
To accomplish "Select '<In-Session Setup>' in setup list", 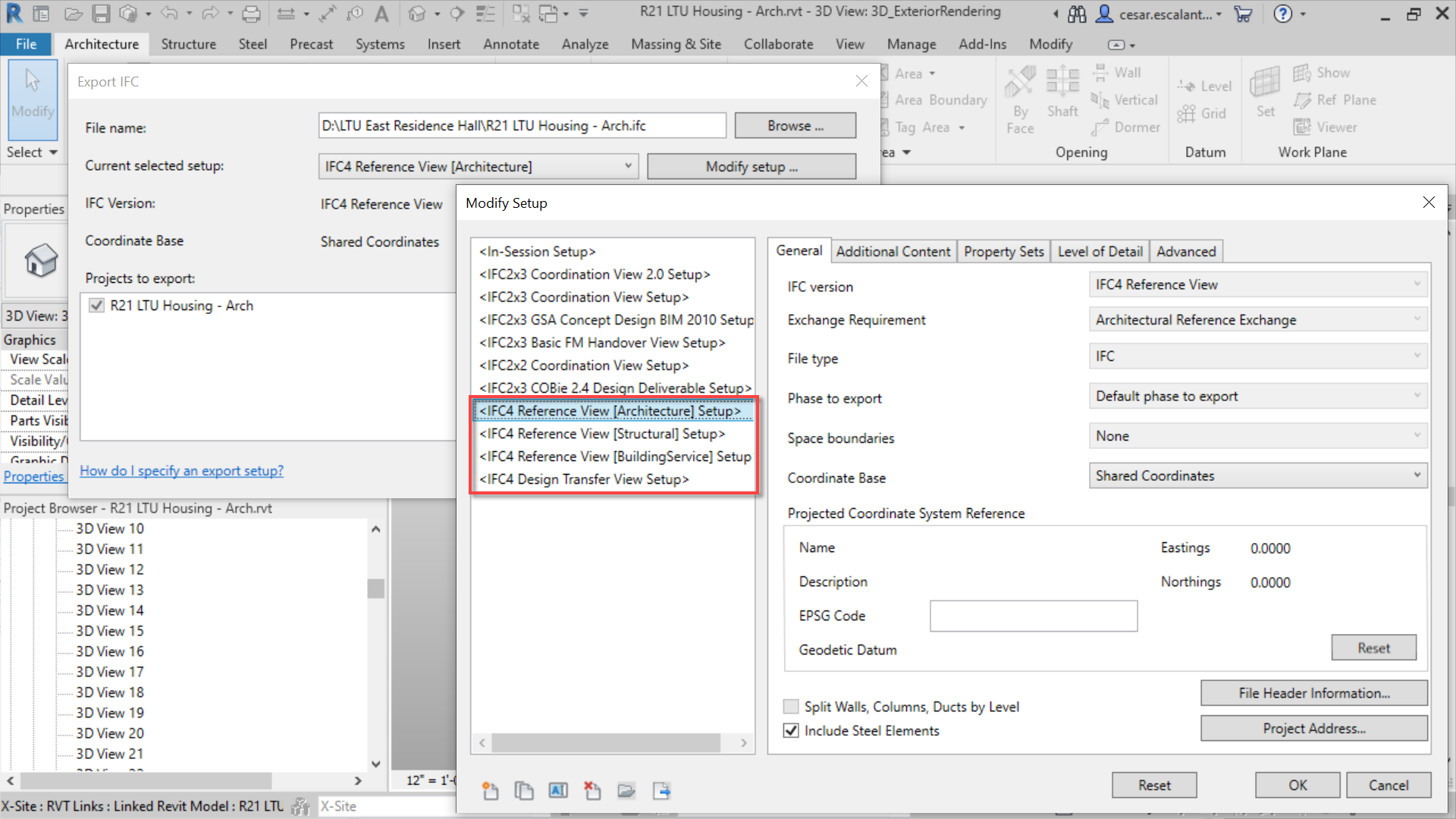I will 537,252.
